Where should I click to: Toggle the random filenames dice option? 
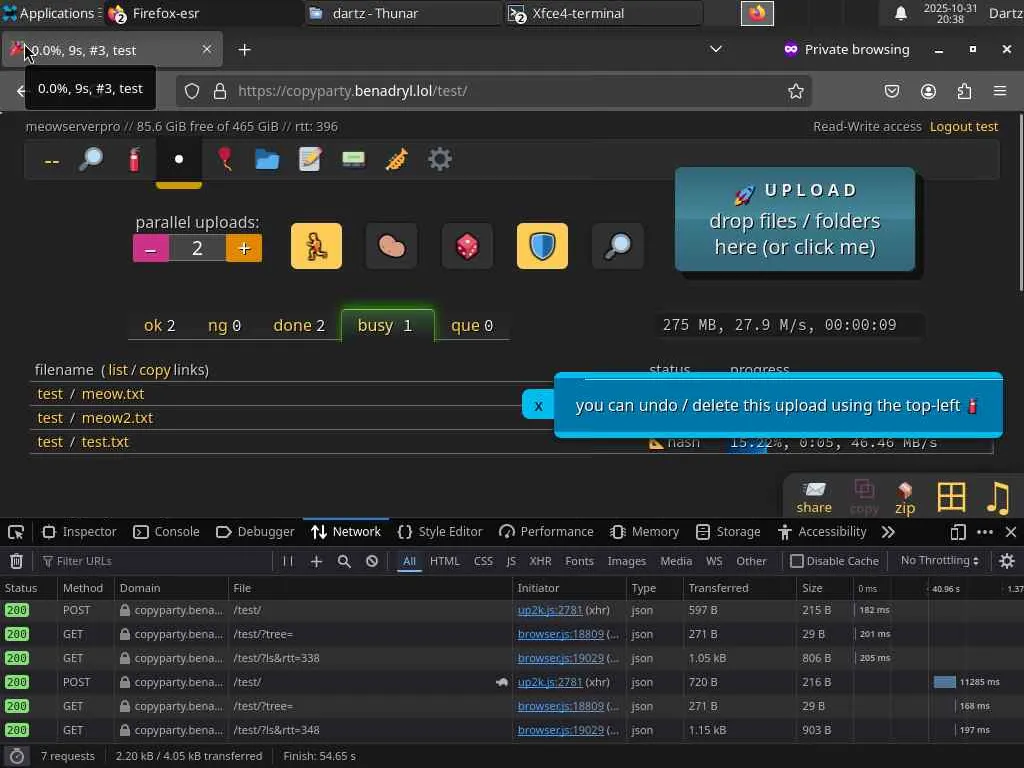coord(467,246)
